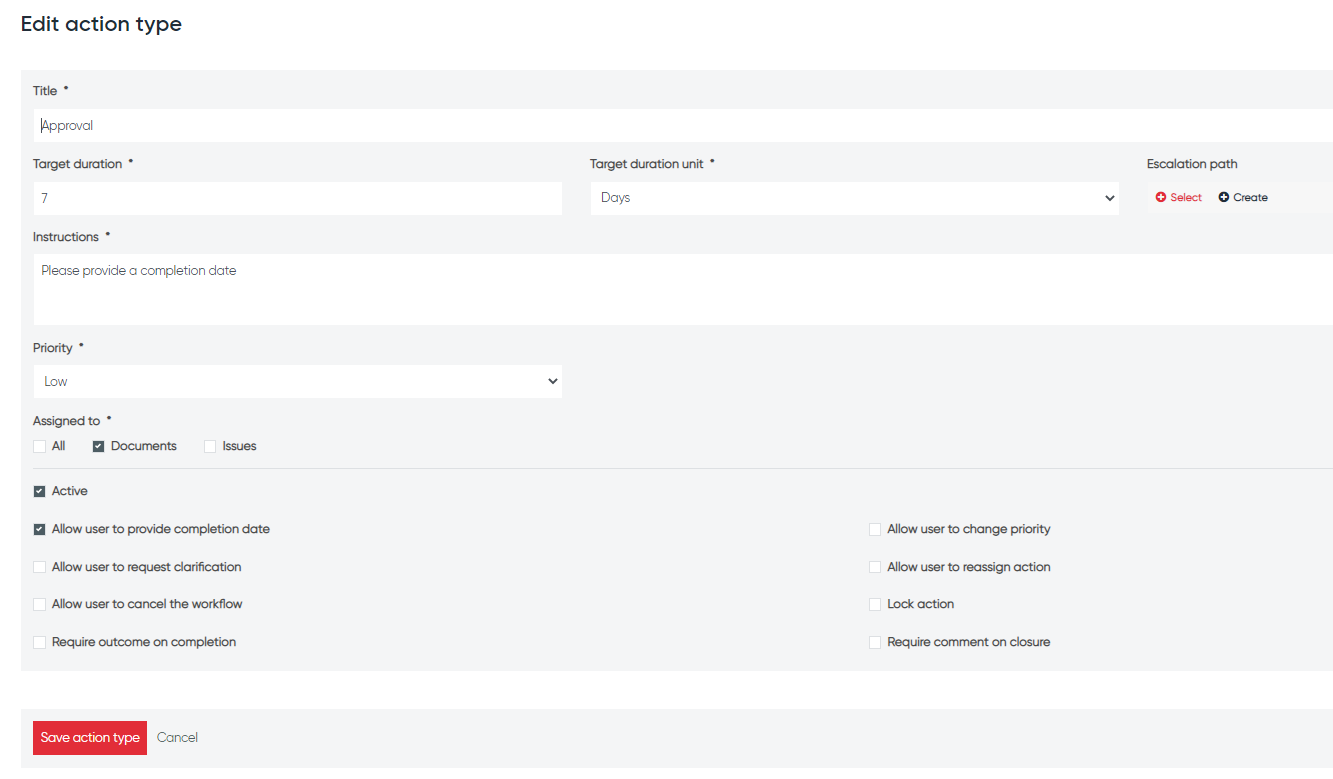Click the Assigned to label
The width and height of the screenshot is (1333, 779).
pyautogui.click(x=66, y=421)
